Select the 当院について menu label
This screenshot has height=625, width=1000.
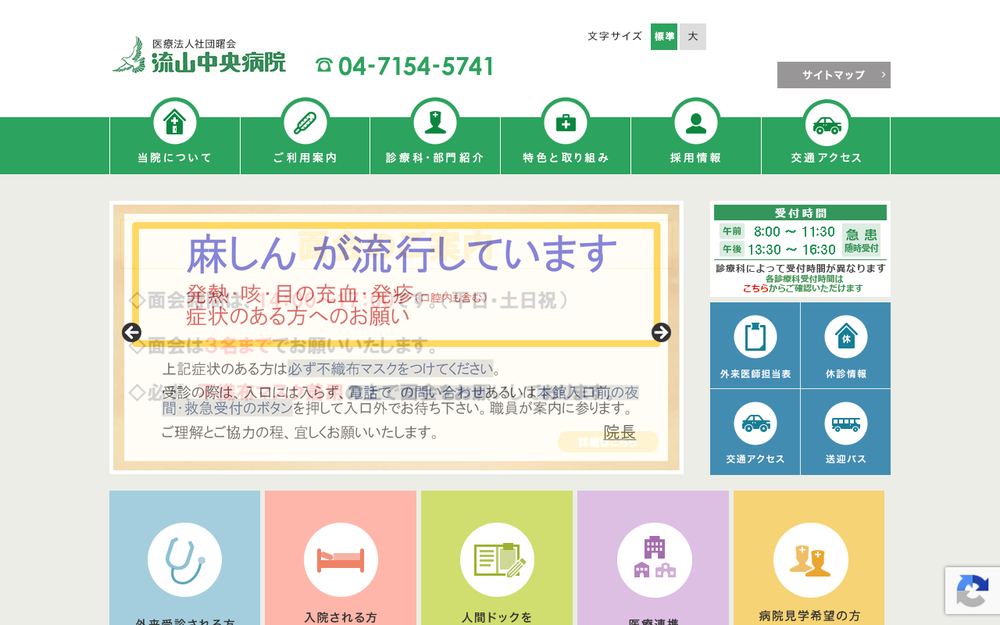[175, 158]
